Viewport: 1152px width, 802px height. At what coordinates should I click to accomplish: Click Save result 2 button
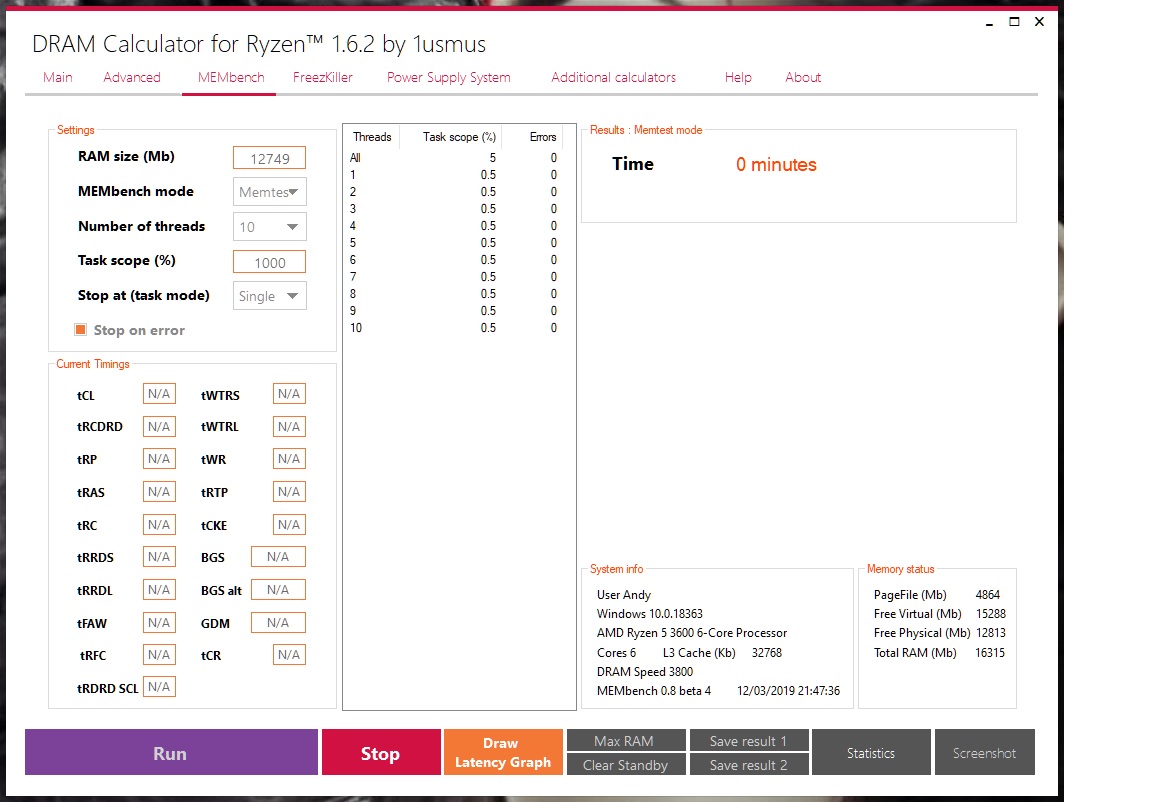(749, 764)
